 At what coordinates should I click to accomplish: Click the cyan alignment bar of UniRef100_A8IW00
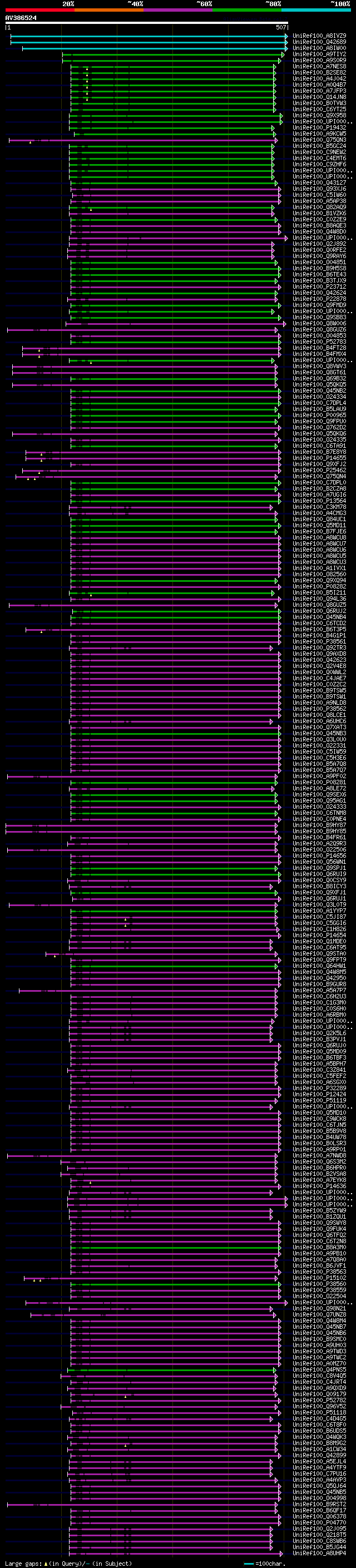pyautogui.click(x=155, y=48)
